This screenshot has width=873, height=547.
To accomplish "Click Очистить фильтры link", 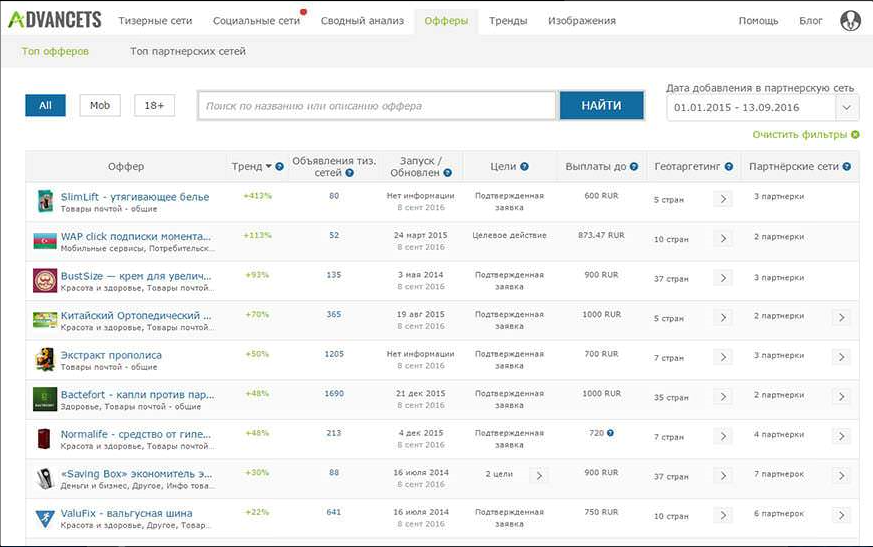I will 800,135.
